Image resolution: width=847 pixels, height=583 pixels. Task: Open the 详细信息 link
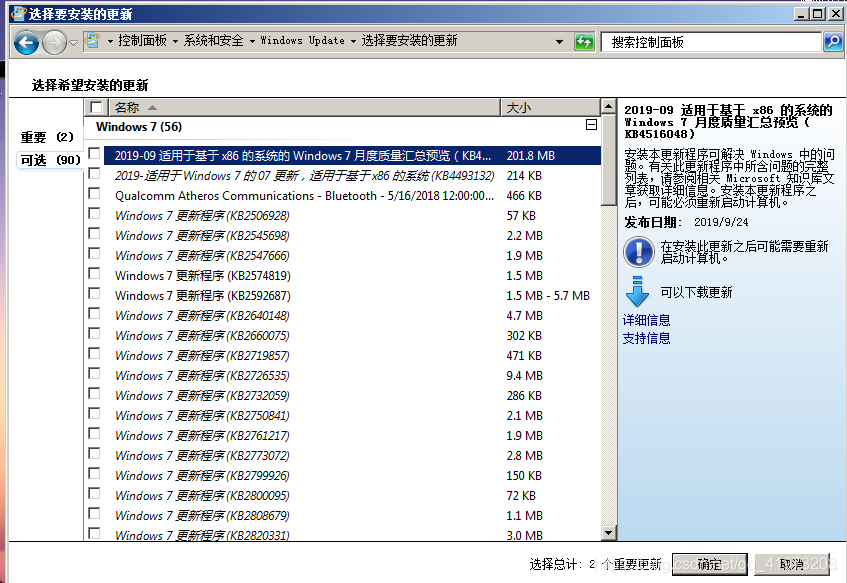(646, 320)
